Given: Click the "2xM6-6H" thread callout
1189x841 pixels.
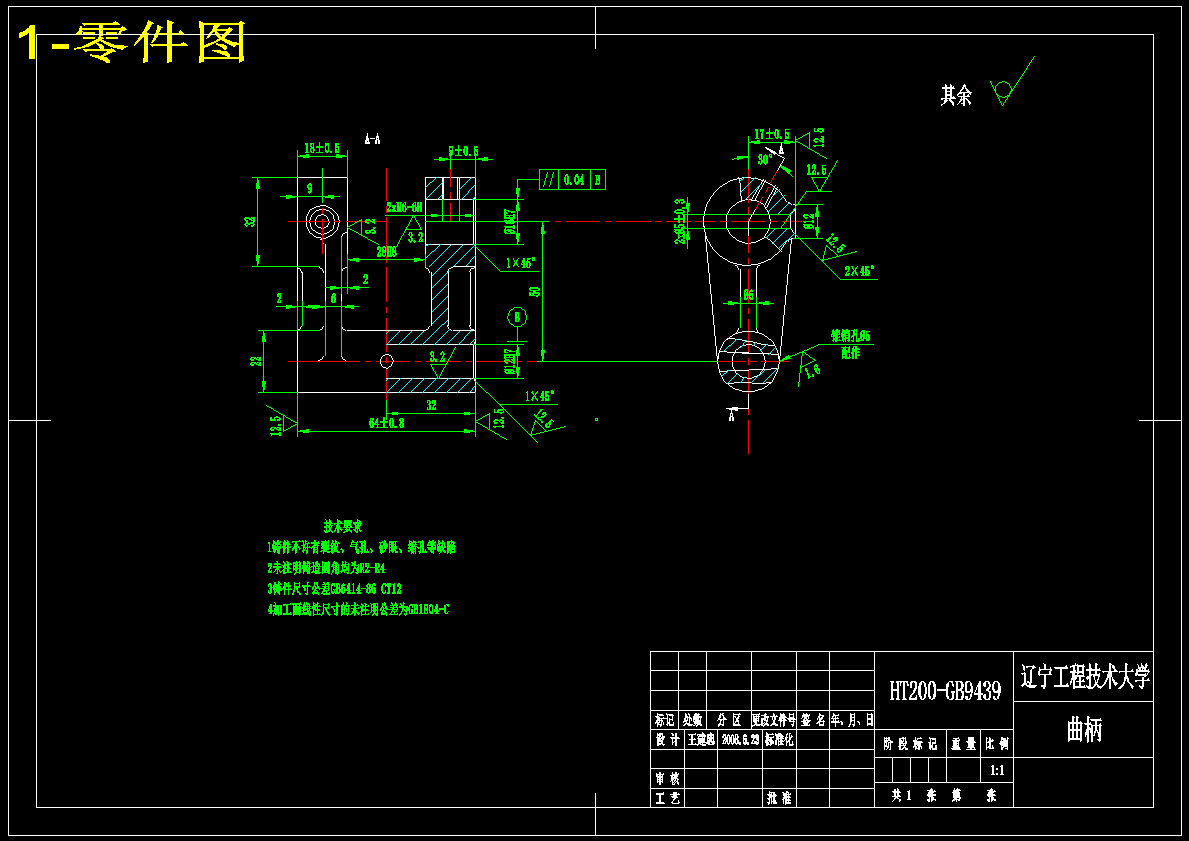Looking at the screenshot, I should pyautogui.click(x=403, y=207).
